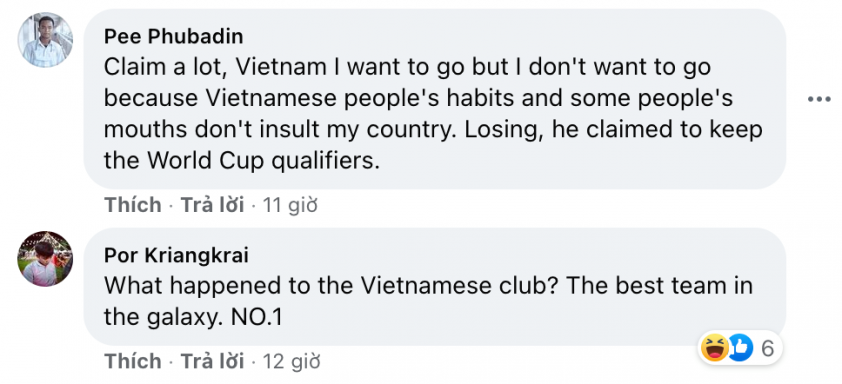Click the 'What happened to the Vietnamese club?' line
This screenshot has height=384, width=842.
428,286
